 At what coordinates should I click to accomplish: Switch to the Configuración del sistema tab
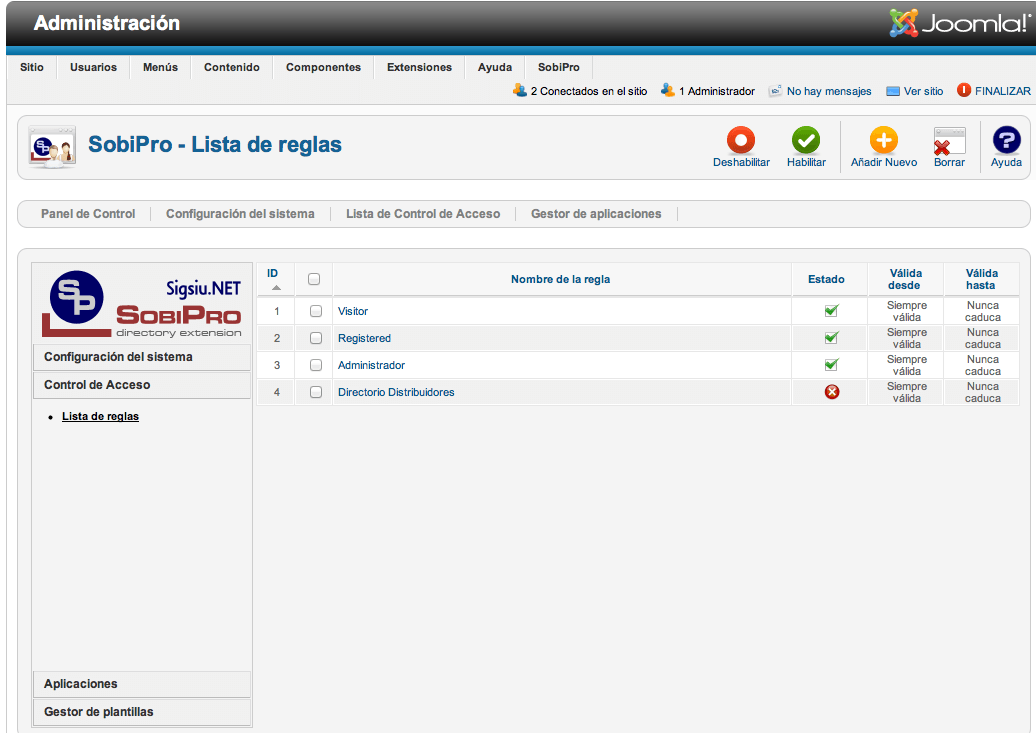240,214
